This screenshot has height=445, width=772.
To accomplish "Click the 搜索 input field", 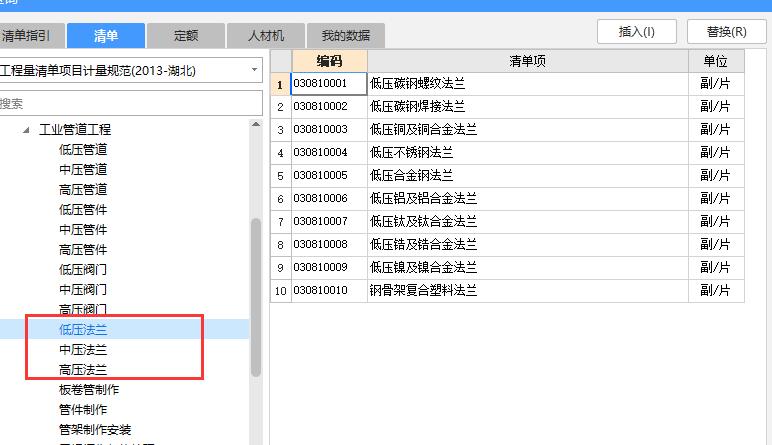I will point(130,103).
